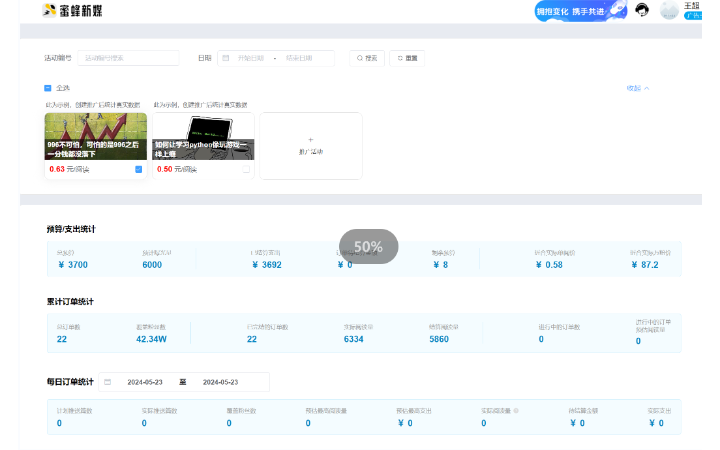Click the plus icon to add promotion activity
The width and height of the screenshot is (720, 450).
[x=310, y=140]
